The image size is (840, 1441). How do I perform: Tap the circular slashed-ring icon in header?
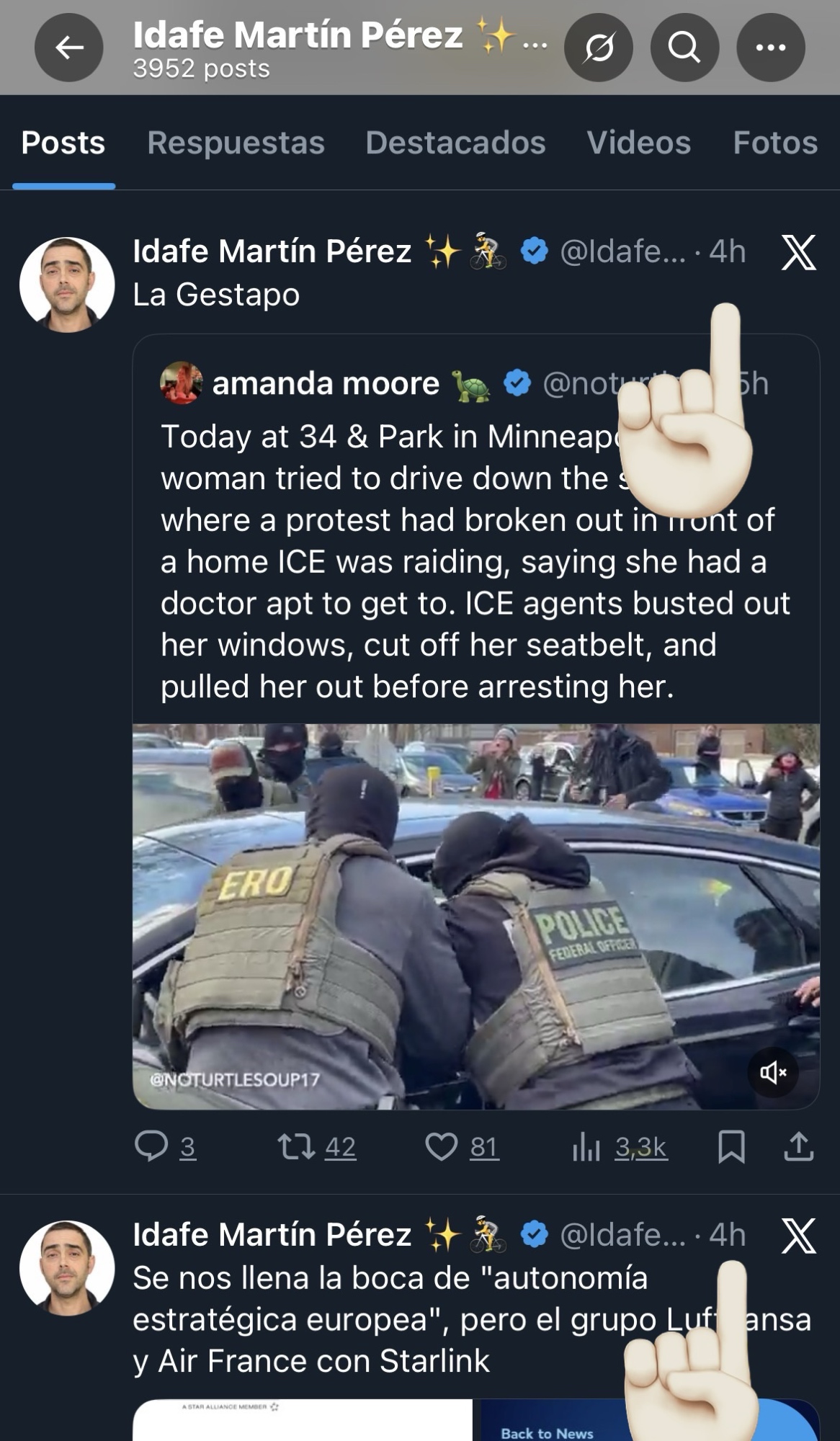[599, 48]
